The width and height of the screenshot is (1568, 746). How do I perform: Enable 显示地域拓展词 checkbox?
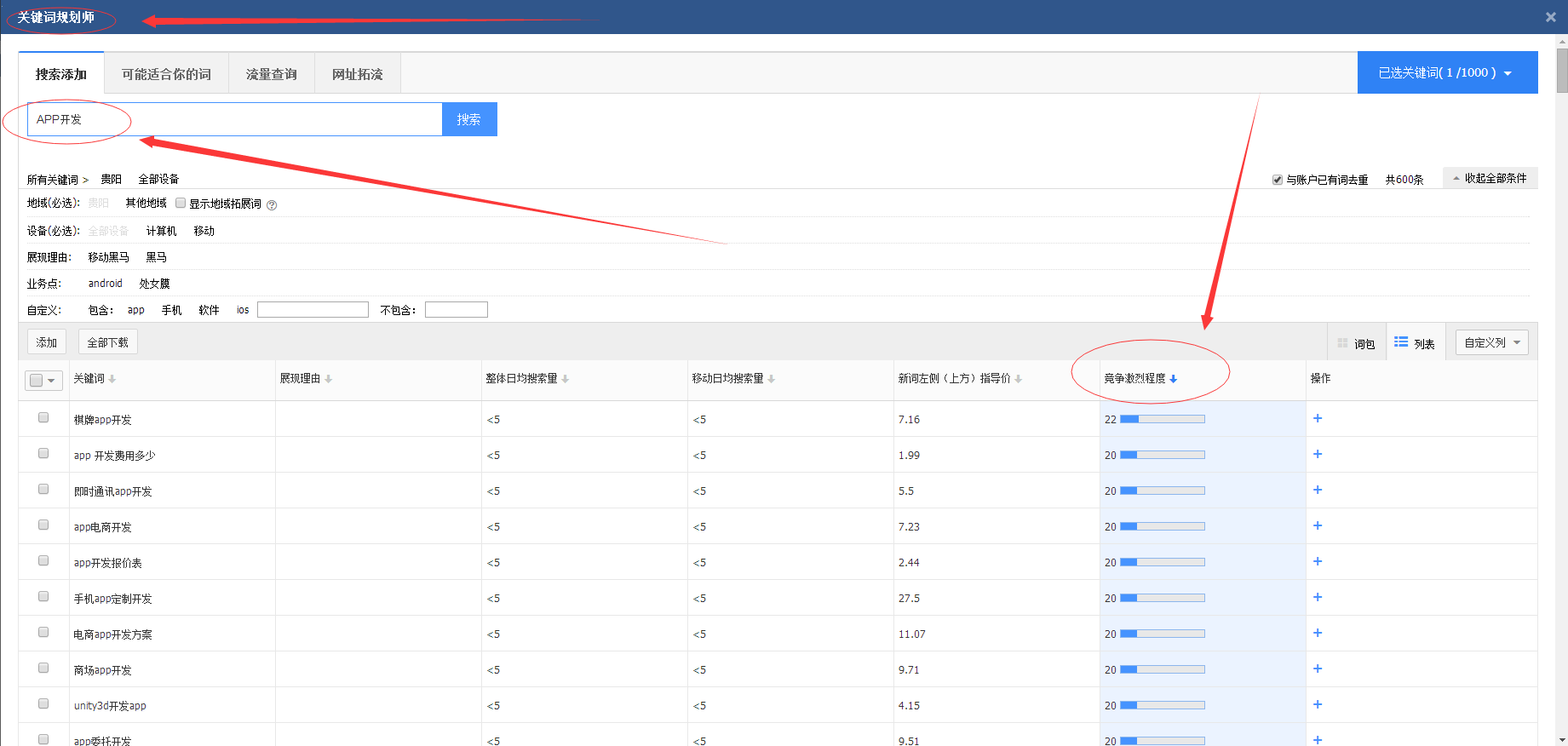click(181, 203)
